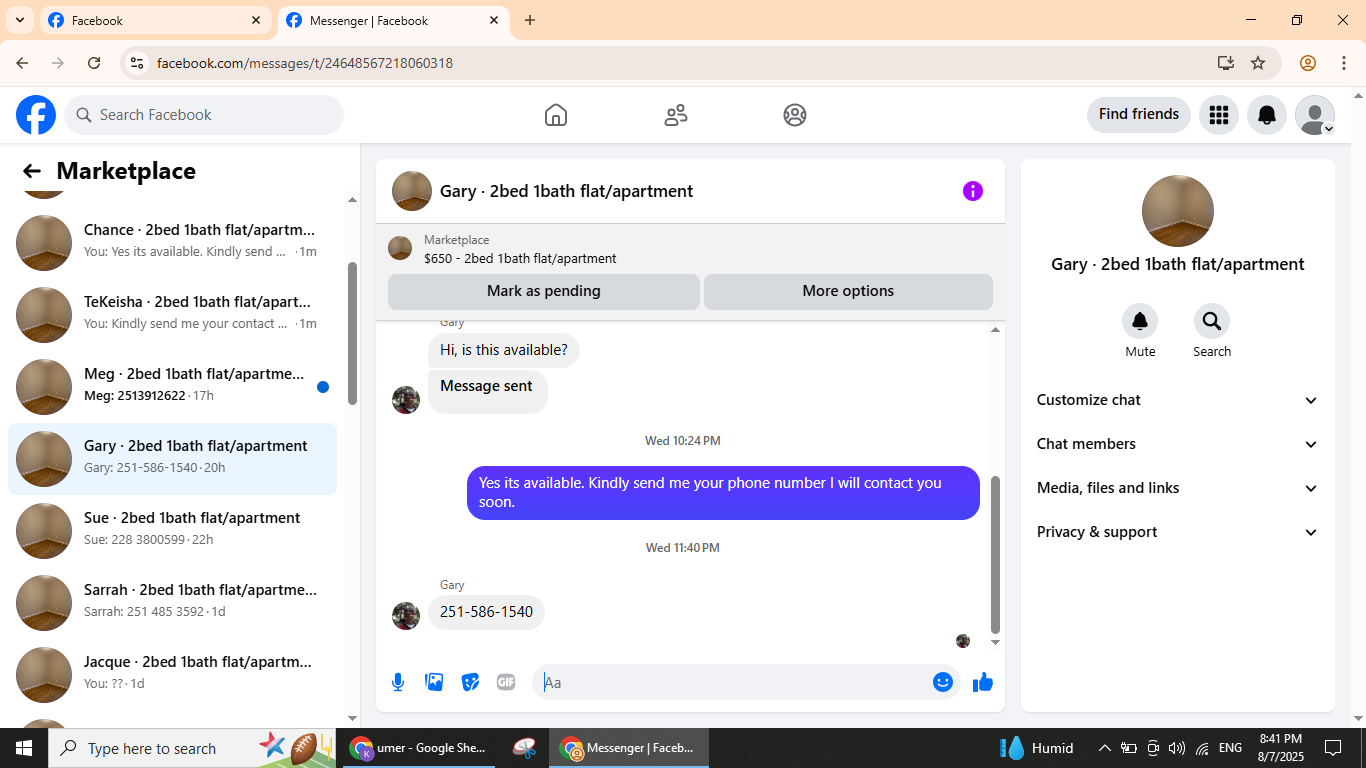Click the install app icon in address bar
The width and height of the screenshot is (1366, 768).
(1226, 63)
